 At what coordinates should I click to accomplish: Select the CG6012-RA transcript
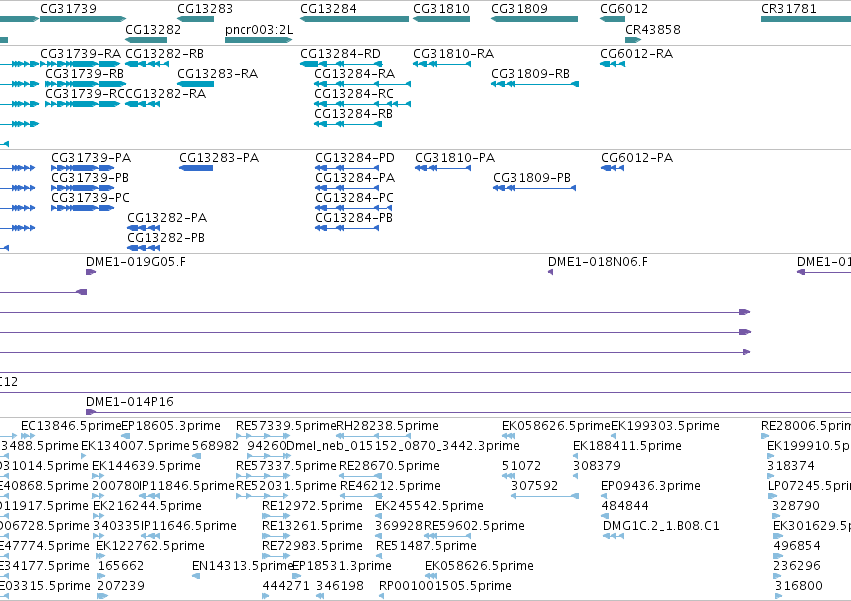point(612,64)
